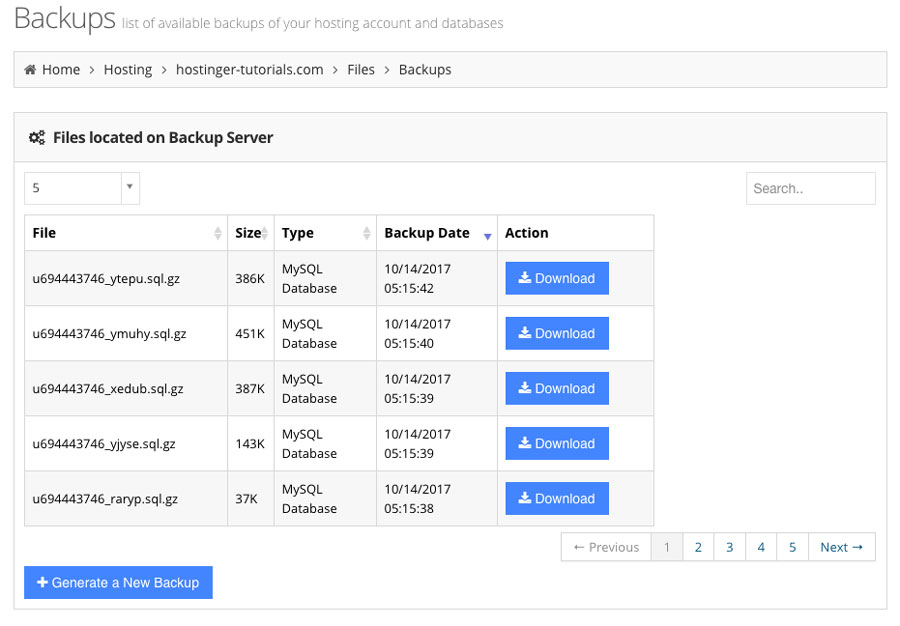Screen dimensions: 900x626
Task: Sort by File column arrows
Action: click(218, 233)
